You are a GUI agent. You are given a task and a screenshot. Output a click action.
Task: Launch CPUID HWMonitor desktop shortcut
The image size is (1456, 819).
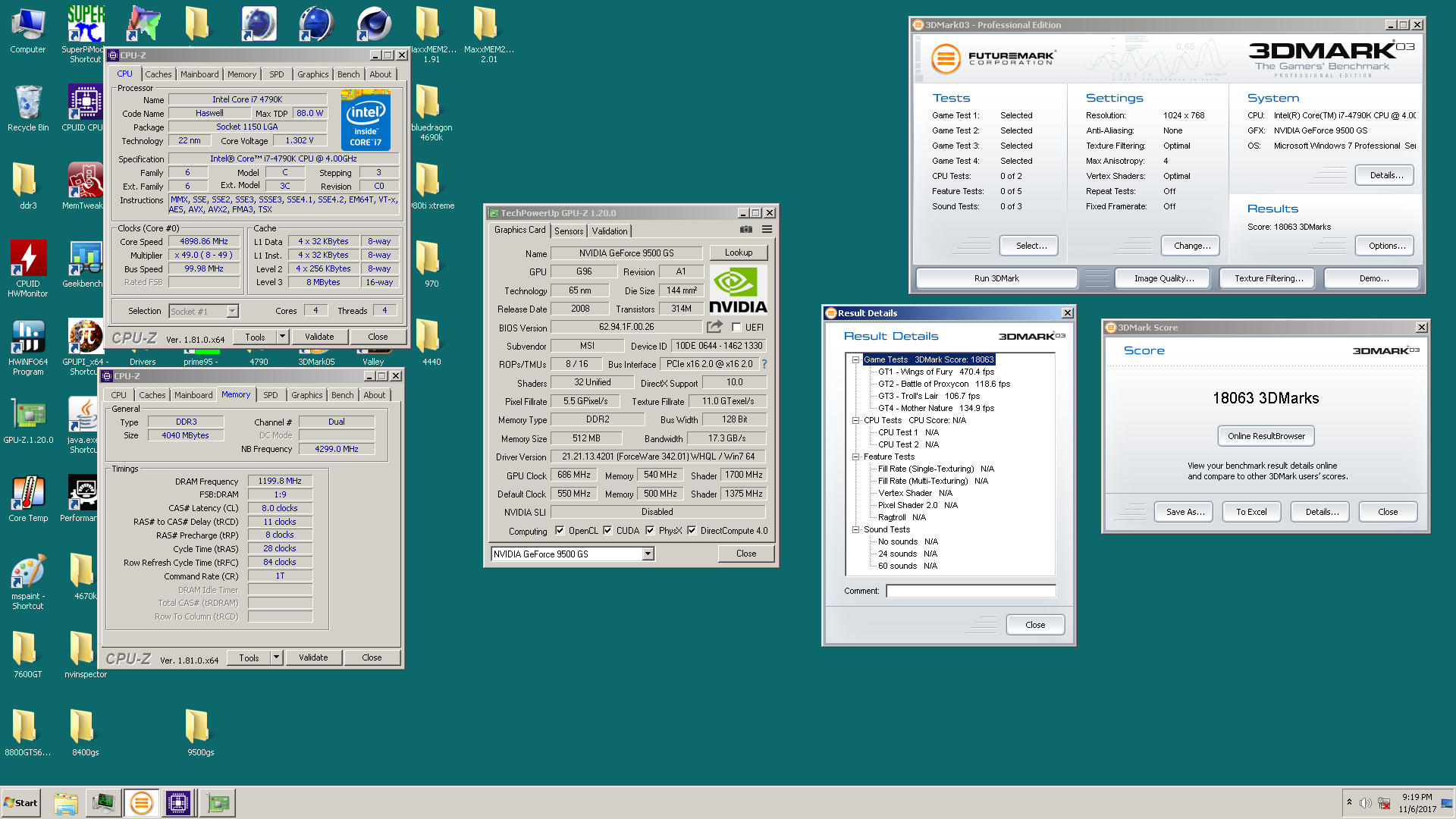point(28,268)
